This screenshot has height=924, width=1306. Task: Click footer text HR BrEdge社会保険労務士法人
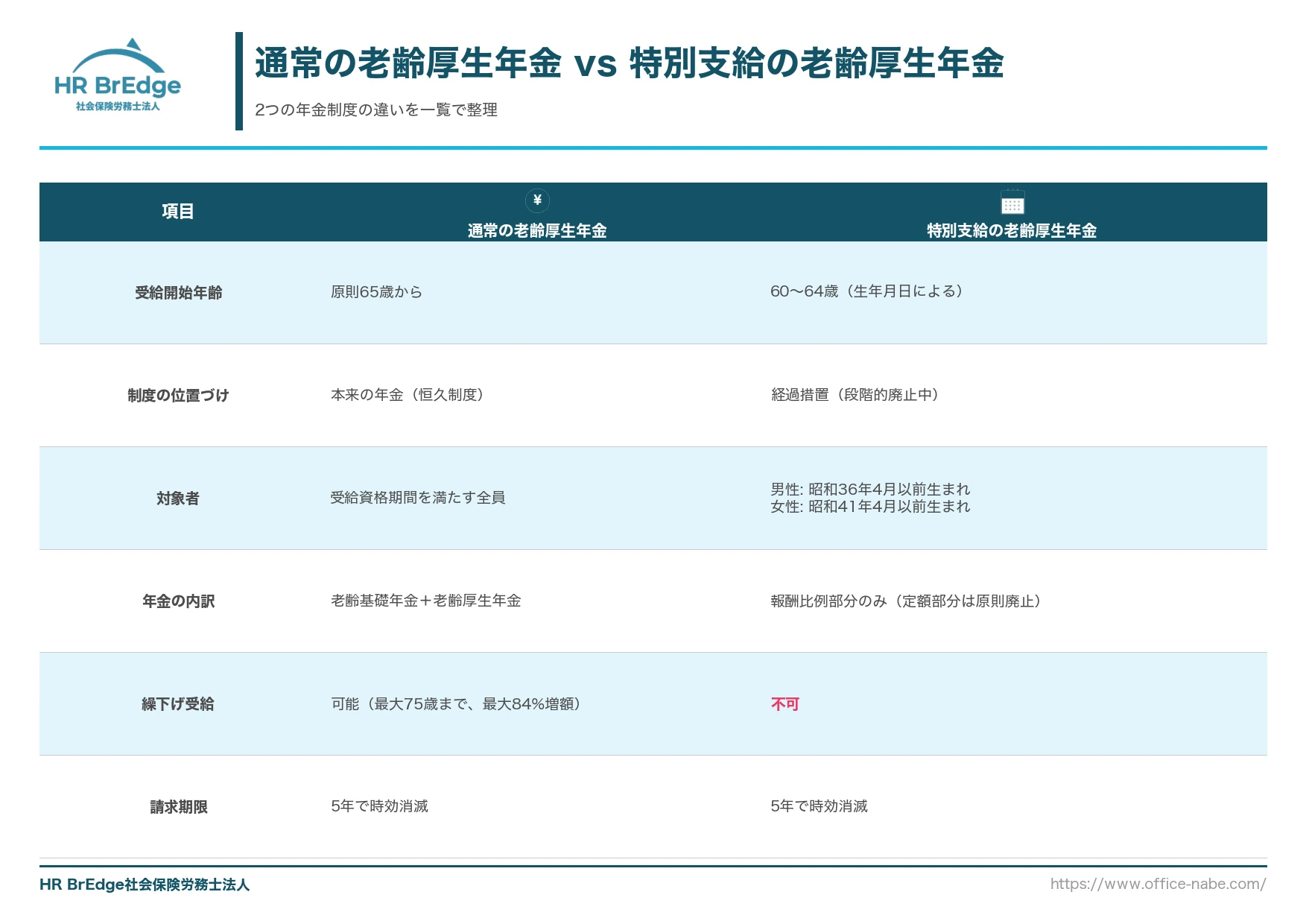145,885
